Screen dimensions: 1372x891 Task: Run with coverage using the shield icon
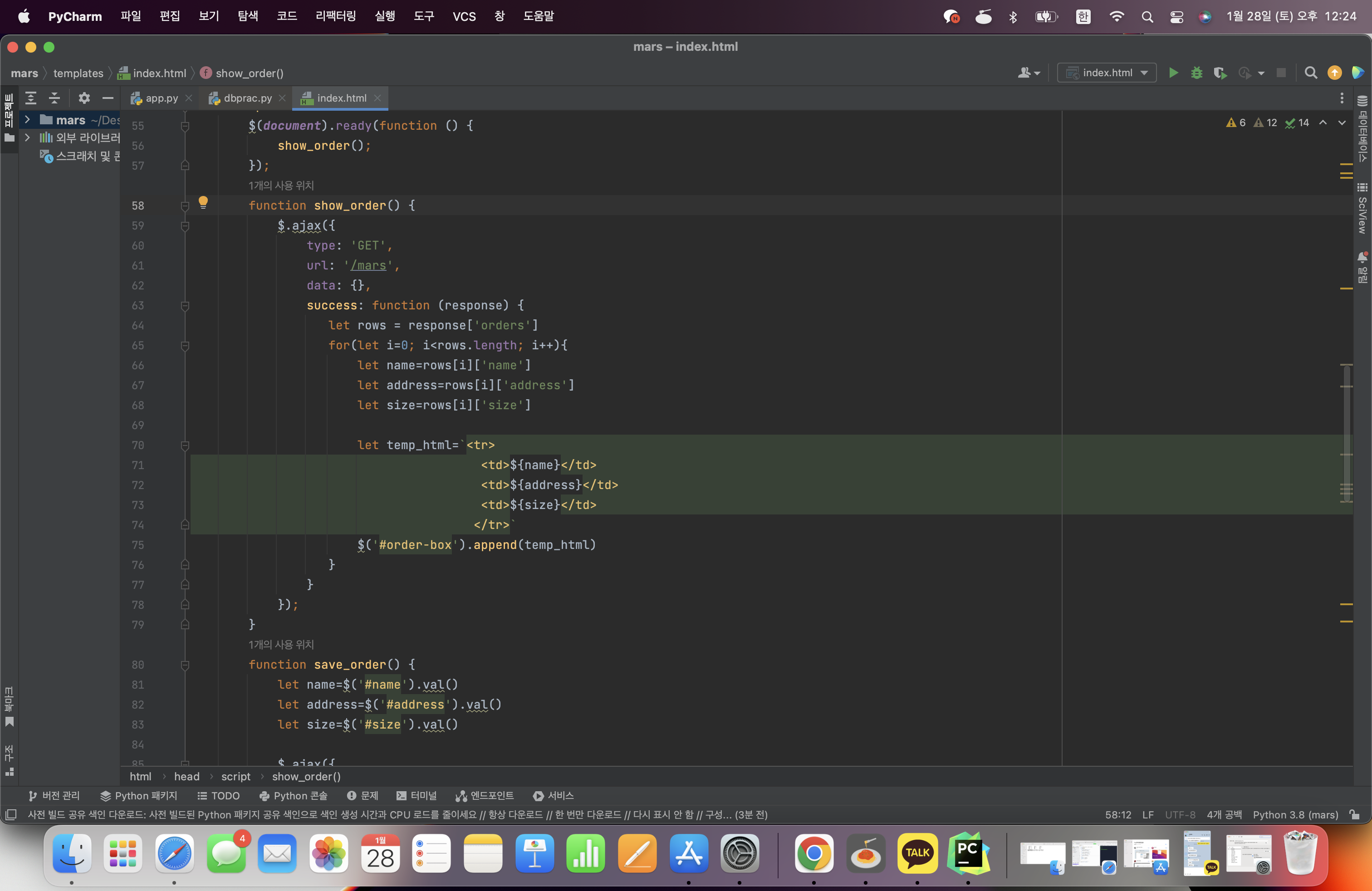coord(1220,73)
